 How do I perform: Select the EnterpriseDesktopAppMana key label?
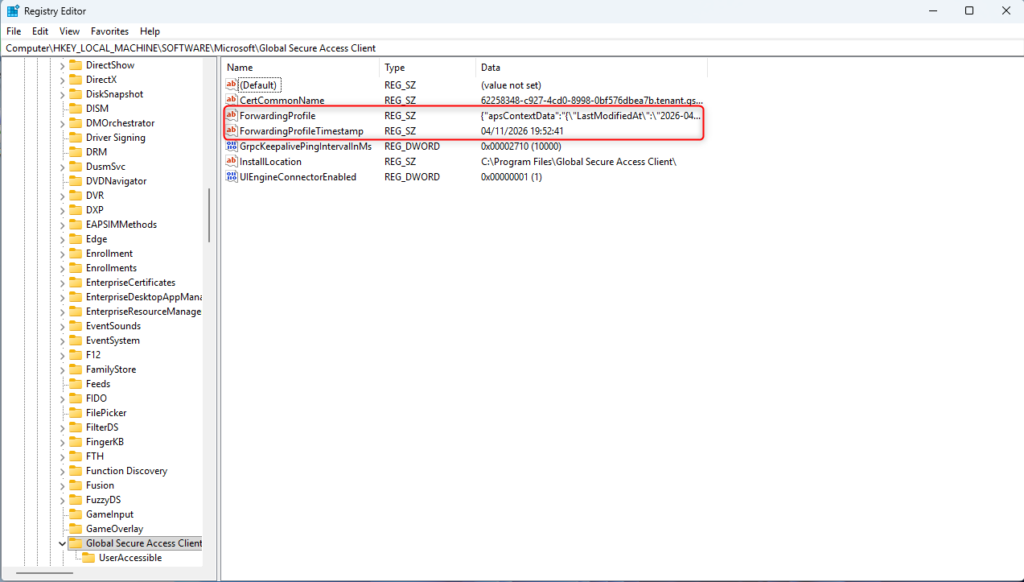[144, 297]
